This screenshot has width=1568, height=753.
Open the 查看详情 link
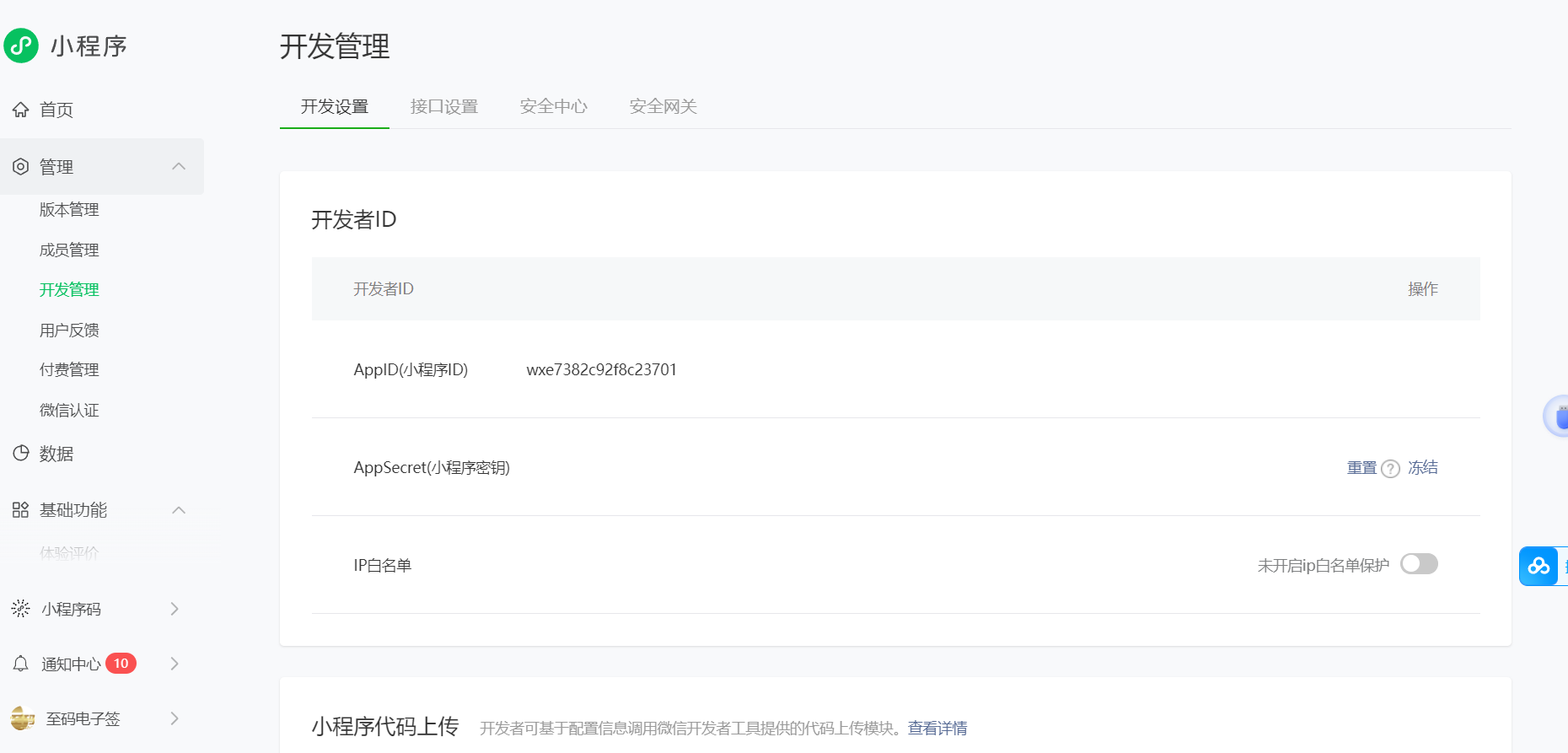coord(937,729)
